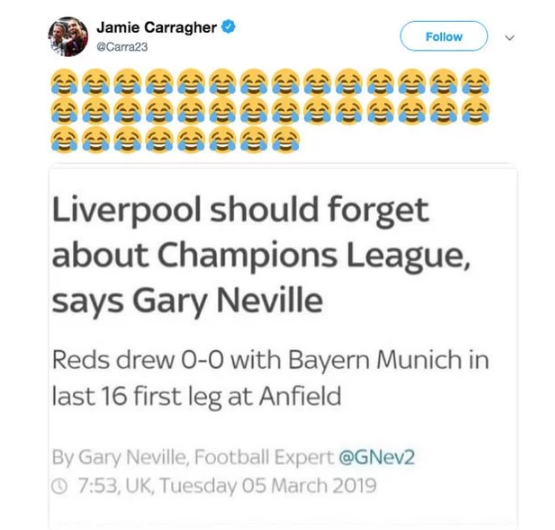Click the Tuesday 05 March 2019 timestamp
Image resolution: width=555 pixels, height=530 pixels.
coord(268,486)
